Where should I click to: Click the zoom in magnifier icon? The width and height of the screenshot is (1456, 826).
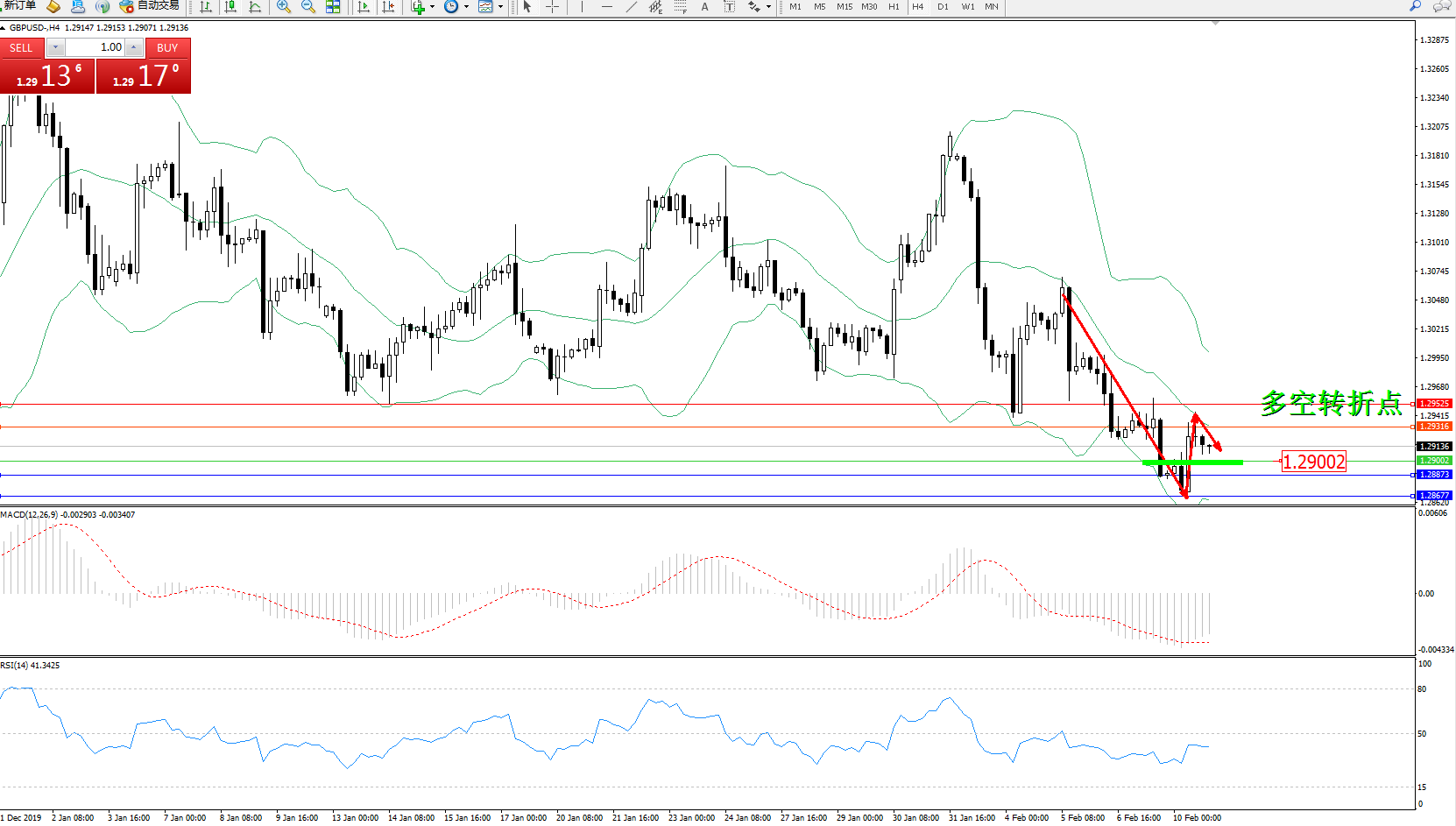pos(283,7)
